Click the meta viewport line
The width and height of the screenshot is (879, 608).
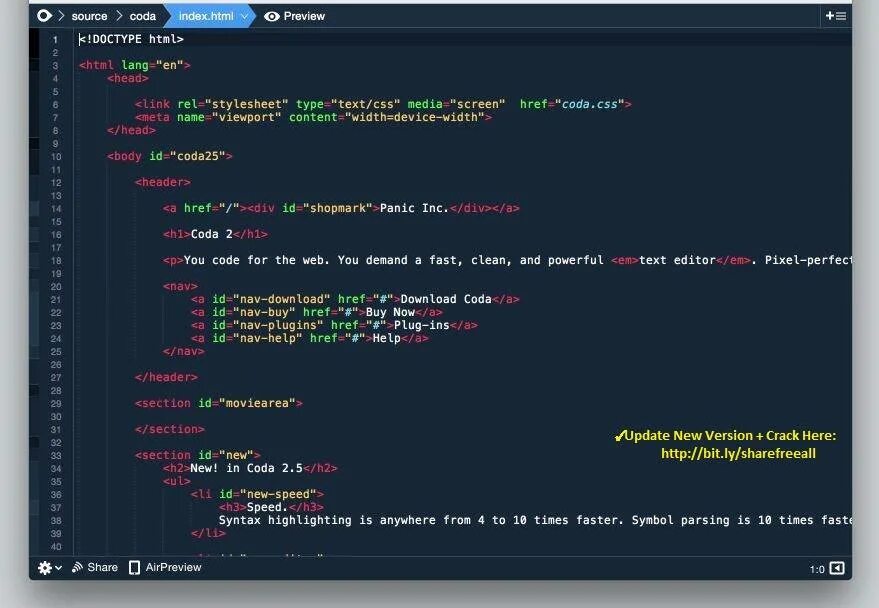point(313,117)
